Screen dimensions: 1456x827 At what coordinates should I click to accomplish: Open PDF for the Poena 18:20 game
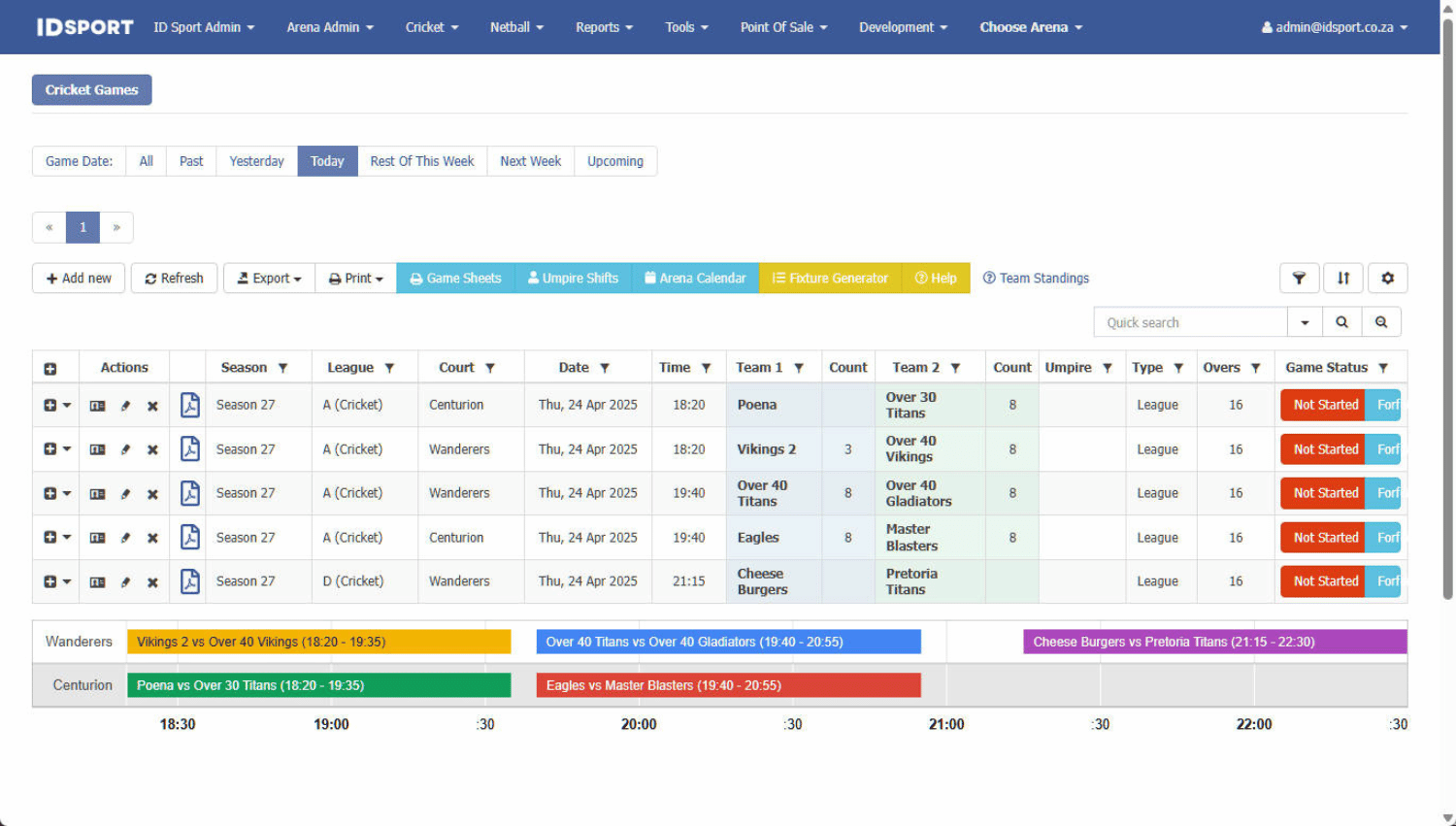pyautogui.click(x=190, y=405)
